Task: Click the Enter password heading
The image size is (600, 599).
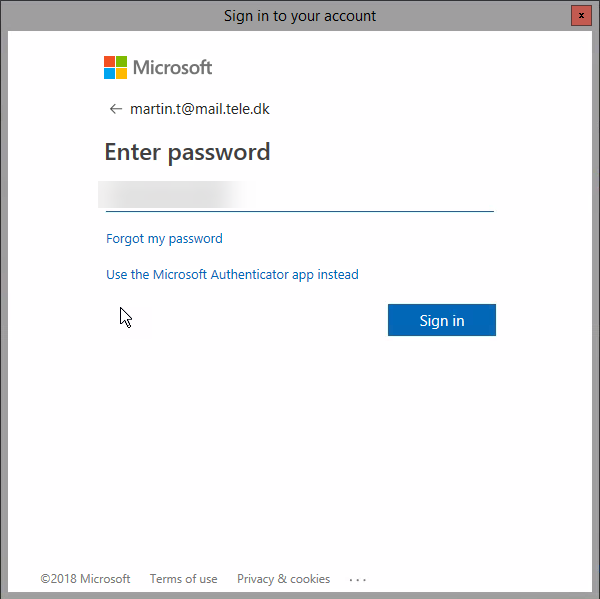Action: click(x=188, y=152)
